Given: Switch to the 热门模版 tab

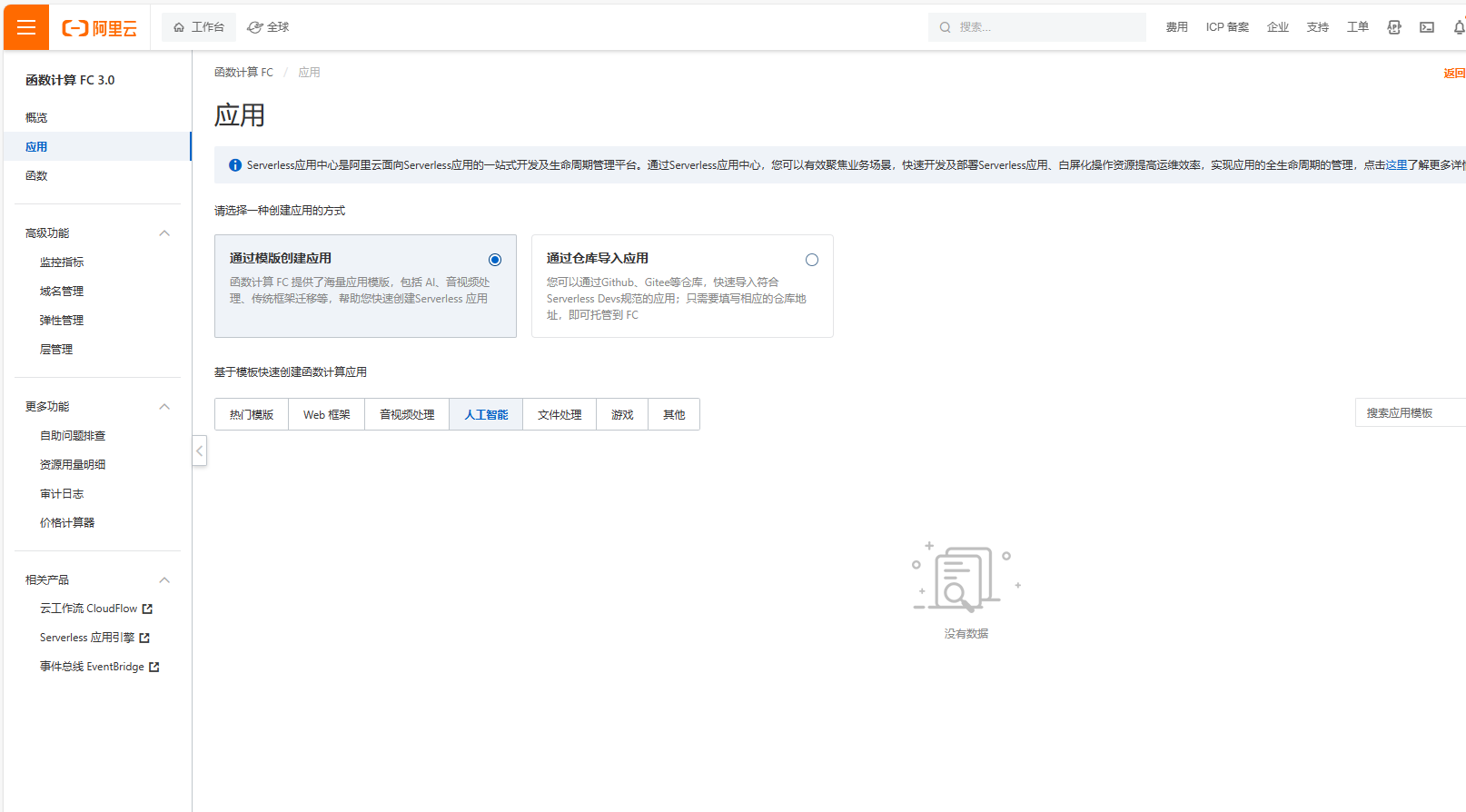Looking at the screenshot, I should coord(252,414).
